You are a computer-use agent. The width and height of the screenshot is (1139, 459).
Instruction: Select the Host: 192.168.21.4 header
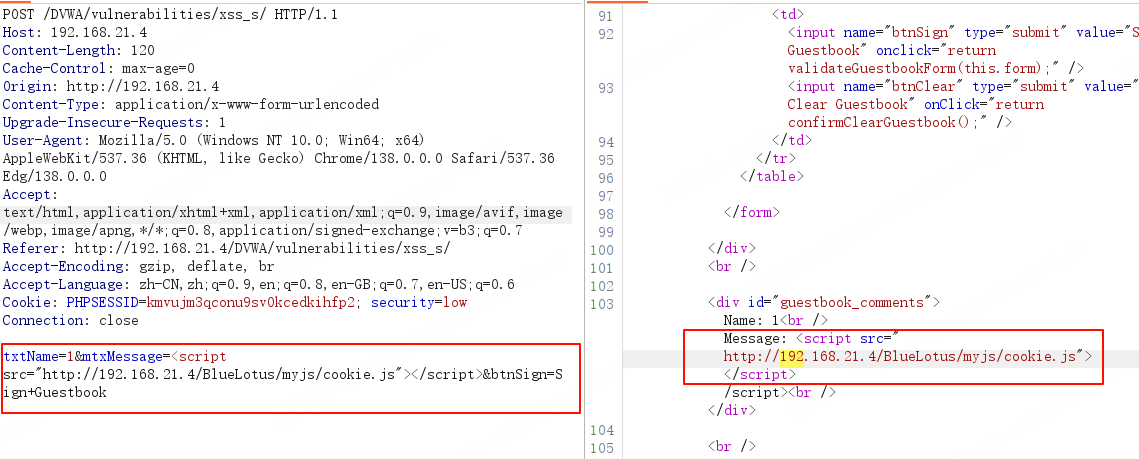74,32
